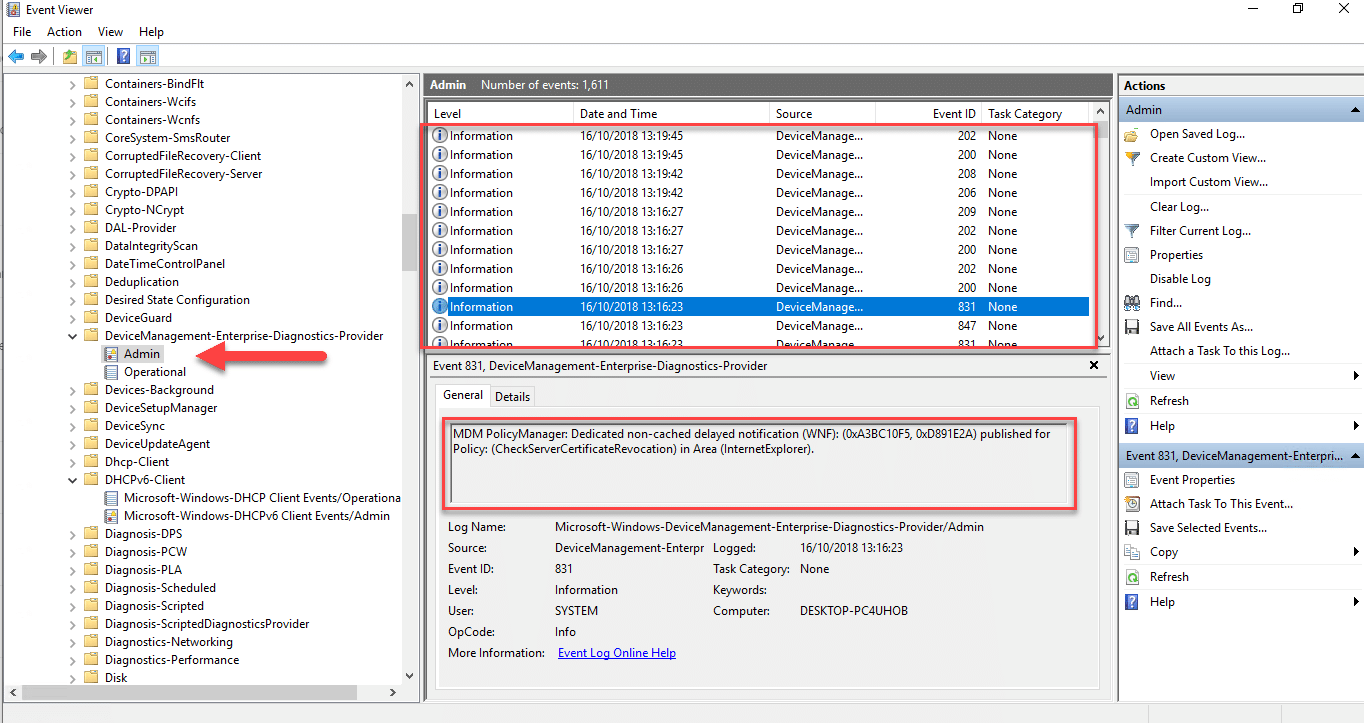Click the blue Help toolbar icon
The height and width of the screenshot is (723, 1364).
tap(124, 56)
